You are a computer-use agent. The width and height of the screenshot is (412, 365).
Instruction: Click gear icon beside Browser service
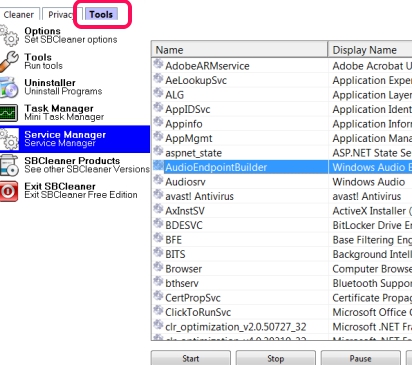coord(158,267)
